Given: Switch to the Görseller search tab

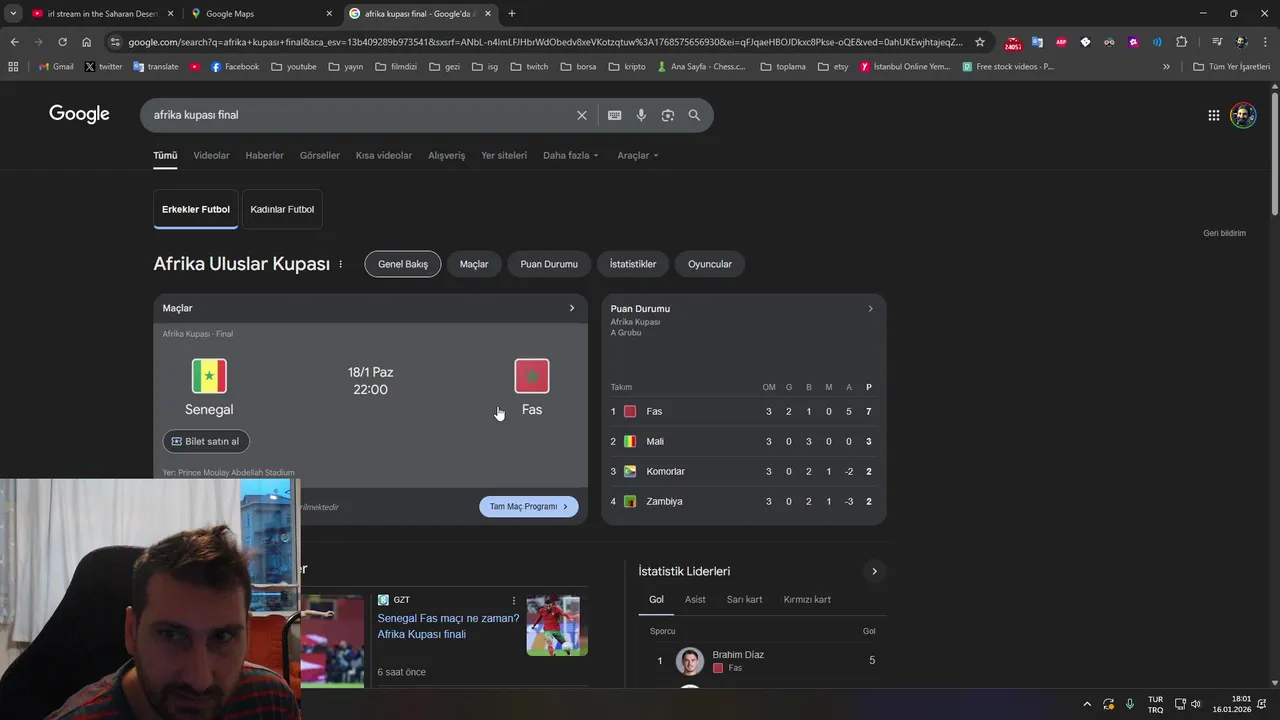Looking at the screenshot, I should point(320,155).
